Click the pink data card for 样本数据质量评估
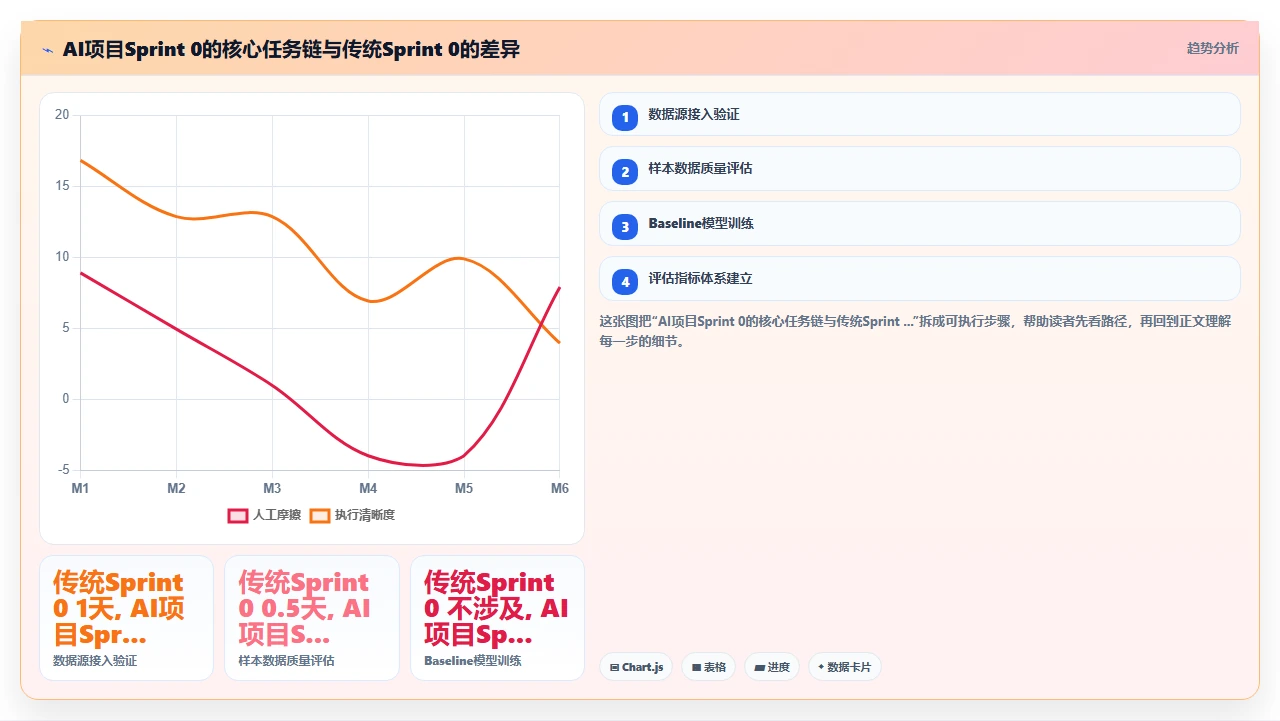 312,618
